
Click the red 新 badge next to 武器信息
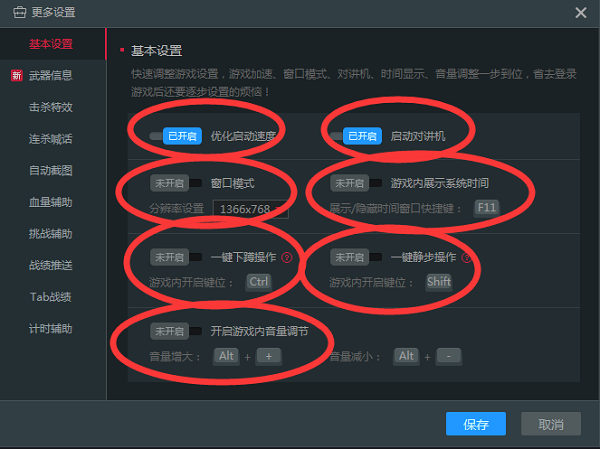tap(16, 75)
